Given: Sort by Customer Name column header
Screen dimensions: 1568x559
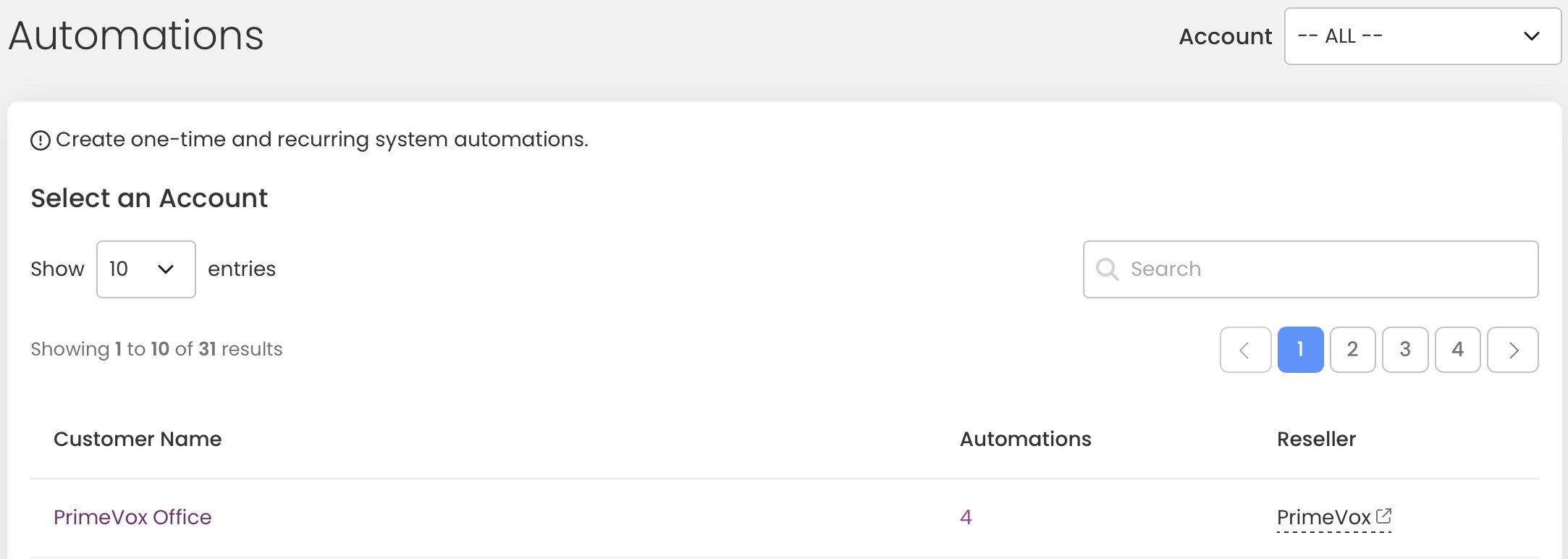Looking at the screenshot, I should coord(138,439).
